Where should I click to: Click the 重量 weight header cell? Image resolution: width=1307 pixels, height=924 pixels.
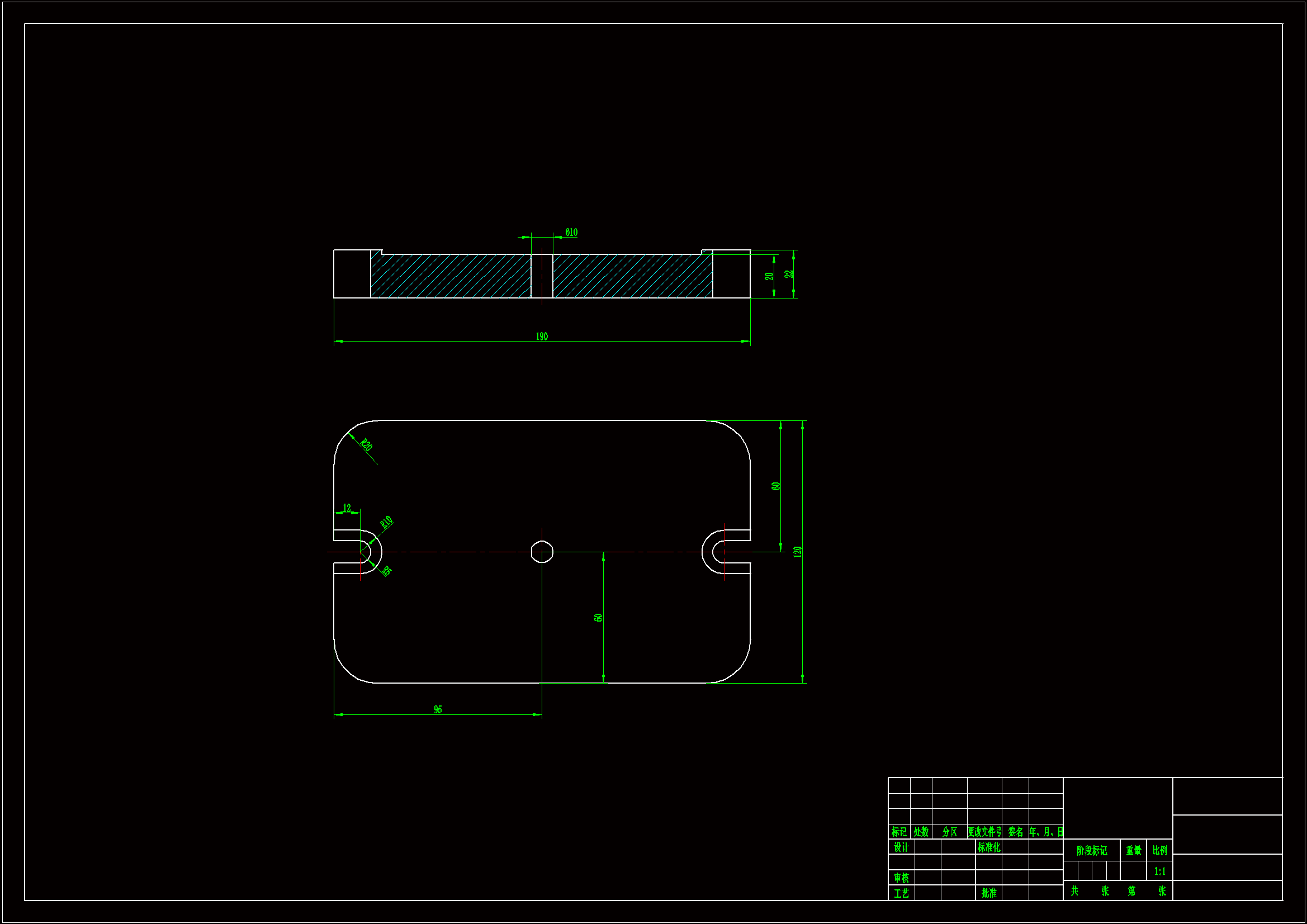click(x=1133, y=851)
